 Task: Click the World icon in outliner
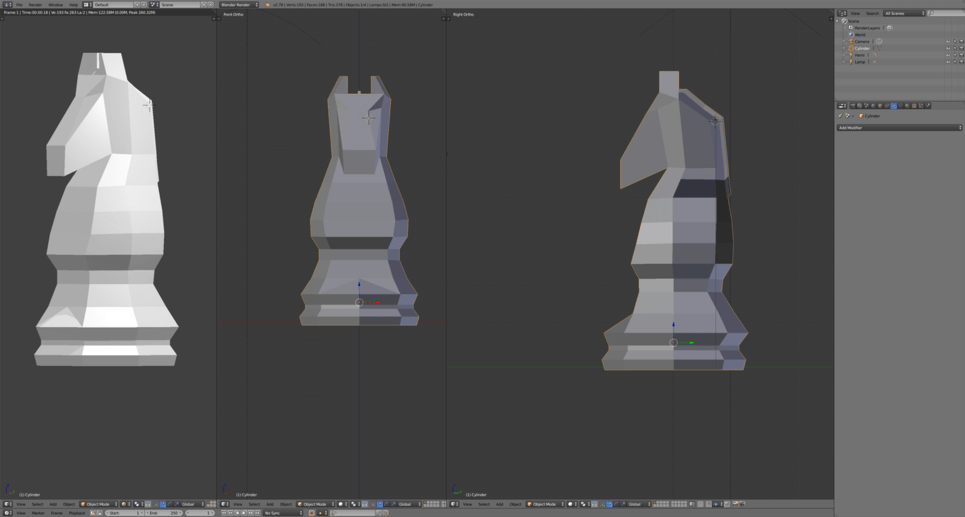point(851,34)
